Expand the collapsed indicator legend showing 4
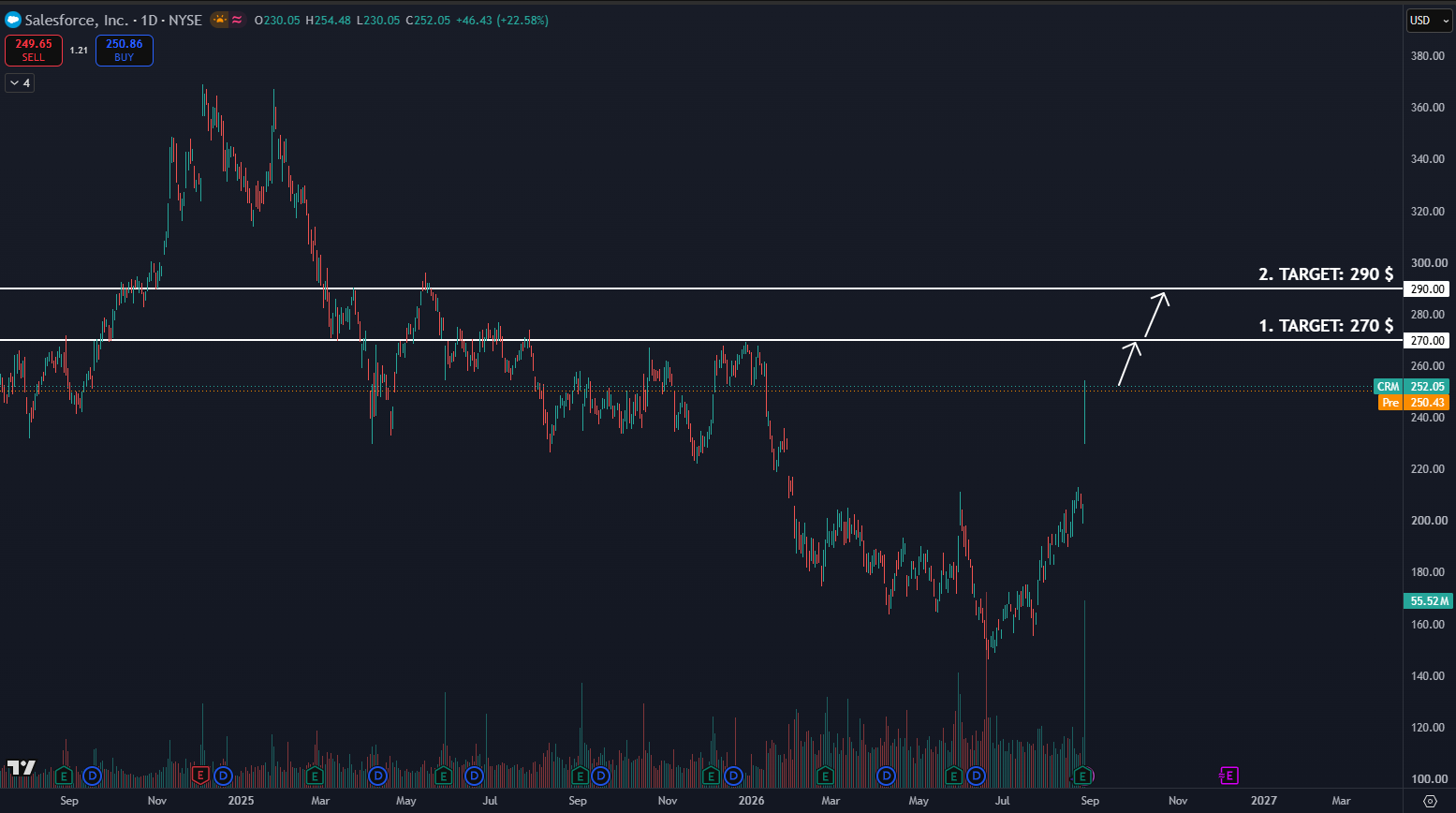1456x813 pixels. click(20, 83)
